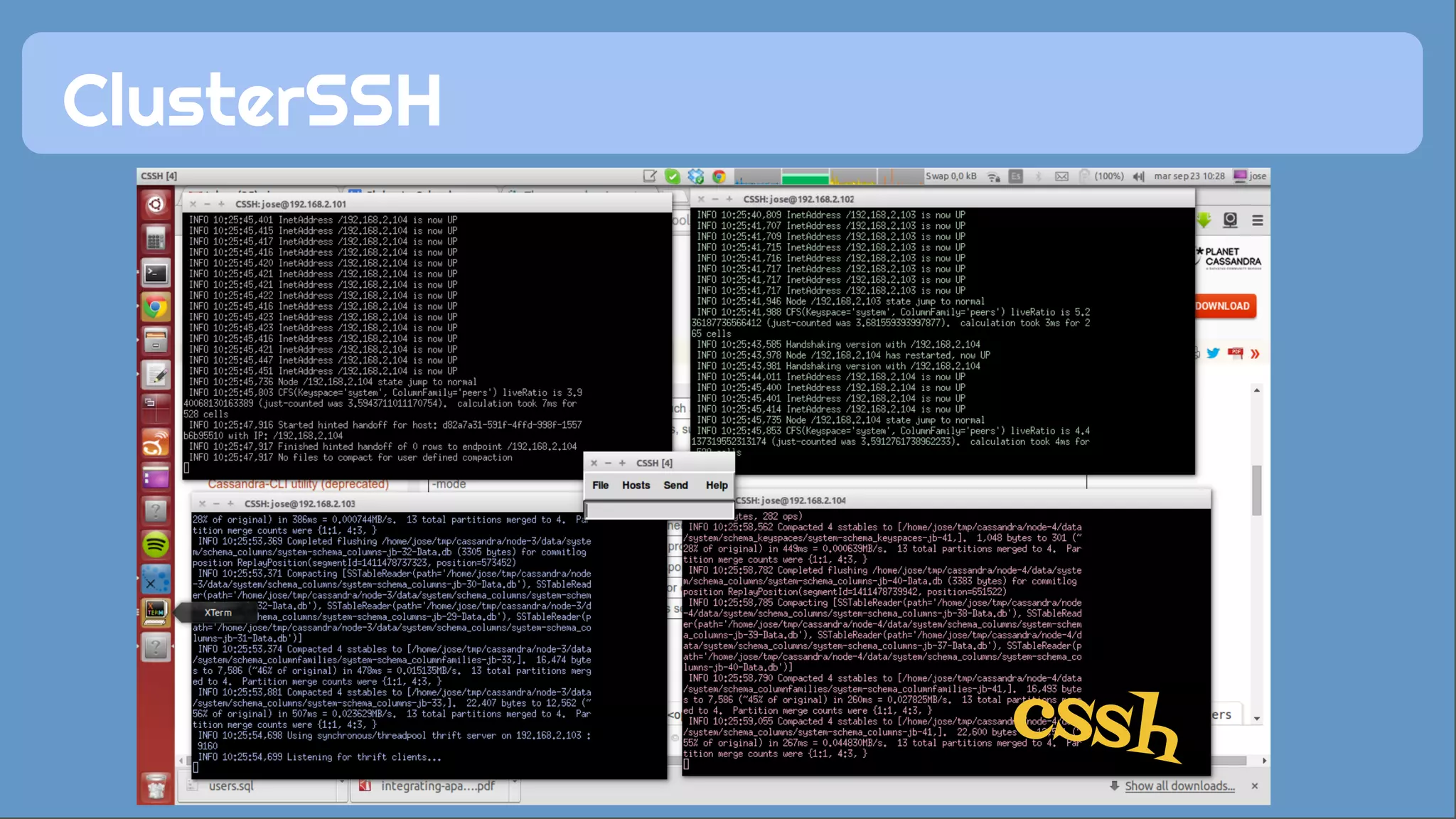Expand more share options chevron
Screen dimensions: 1456x819
click(1256, 354)
